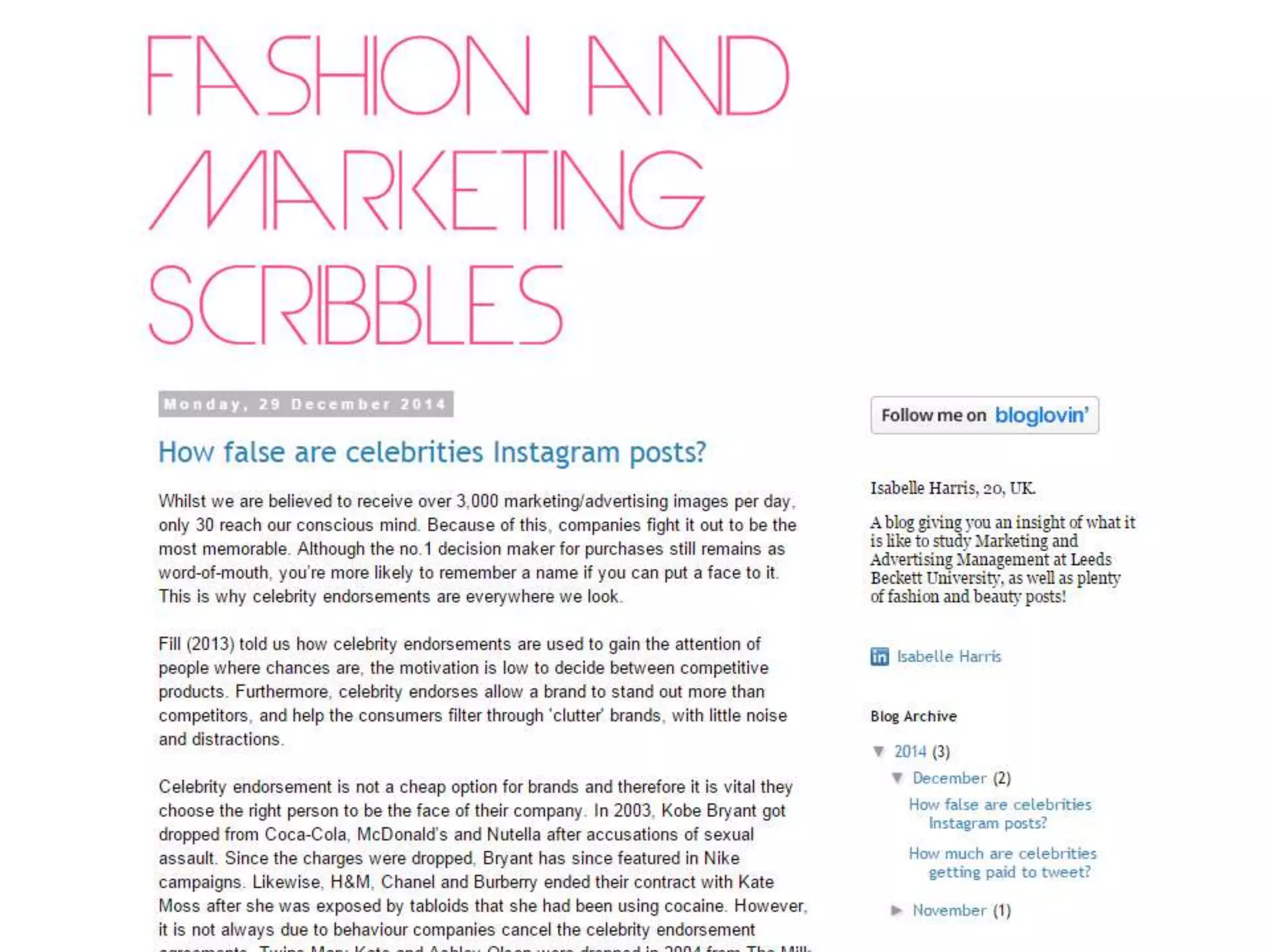
Task: Click the Blog Archive heading
Action: [913, 716]
